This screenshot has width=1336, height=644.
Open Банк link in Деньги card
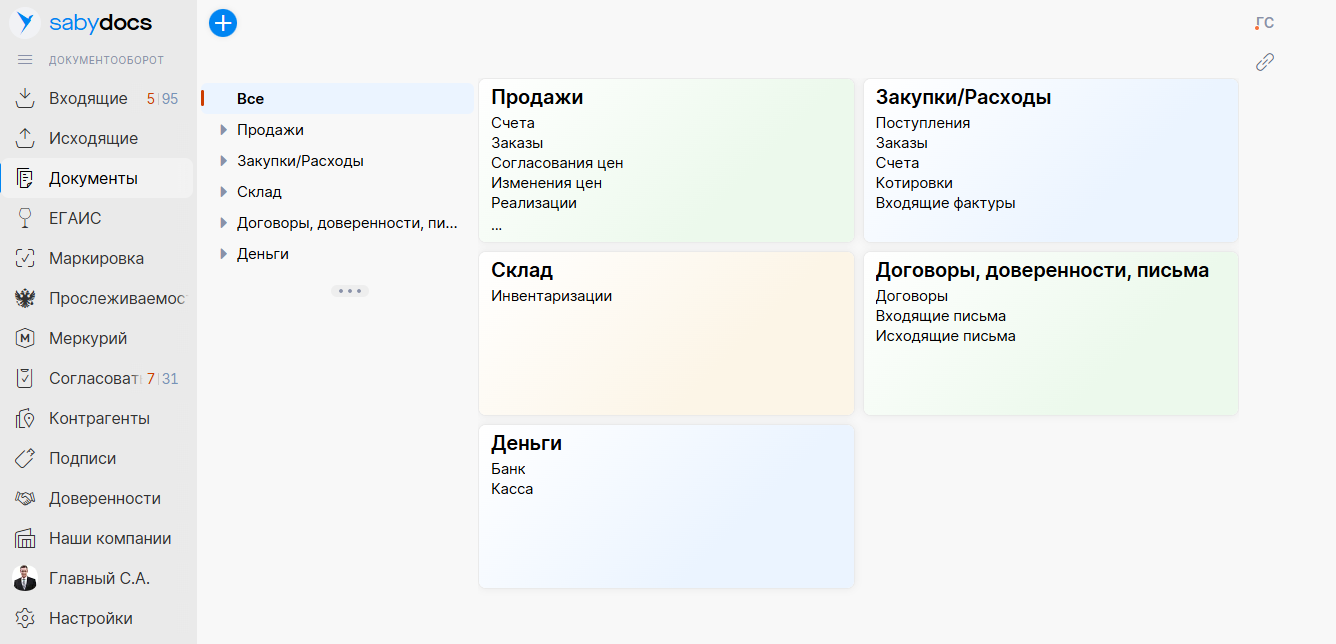coord(508,469)
